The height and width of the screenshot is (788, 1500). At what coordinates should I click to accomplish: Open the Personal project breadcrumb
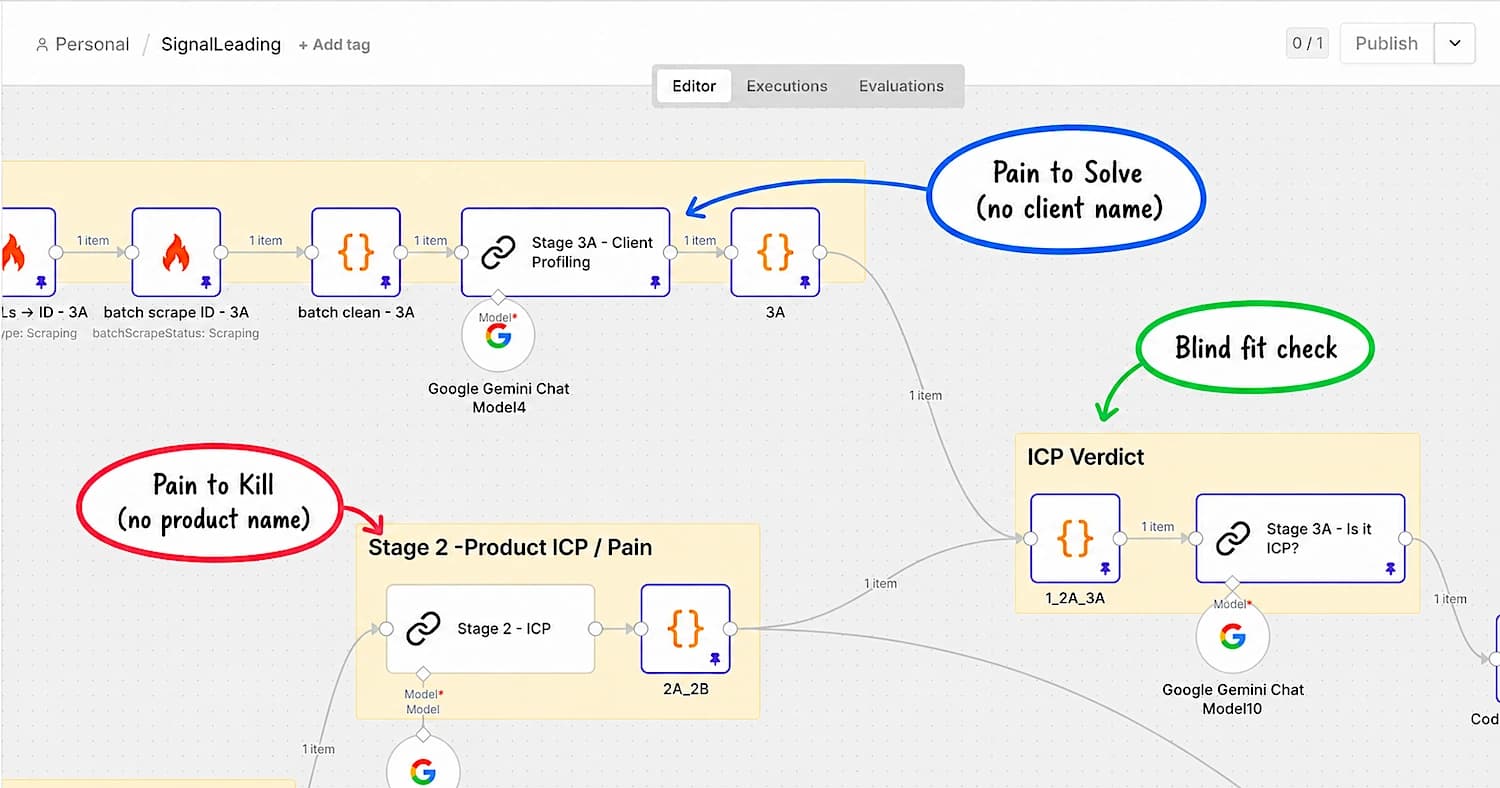click(x=92, y=44)
